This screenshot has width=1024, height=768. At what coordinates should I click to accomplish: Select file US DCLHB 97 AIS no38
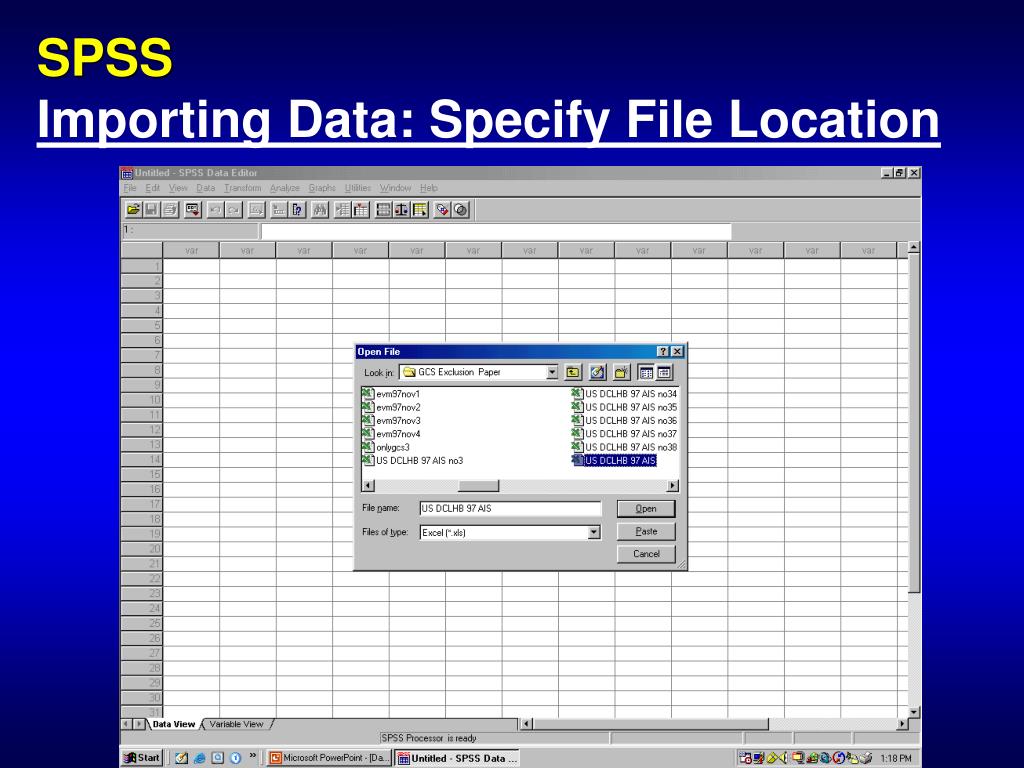point(624,447)
